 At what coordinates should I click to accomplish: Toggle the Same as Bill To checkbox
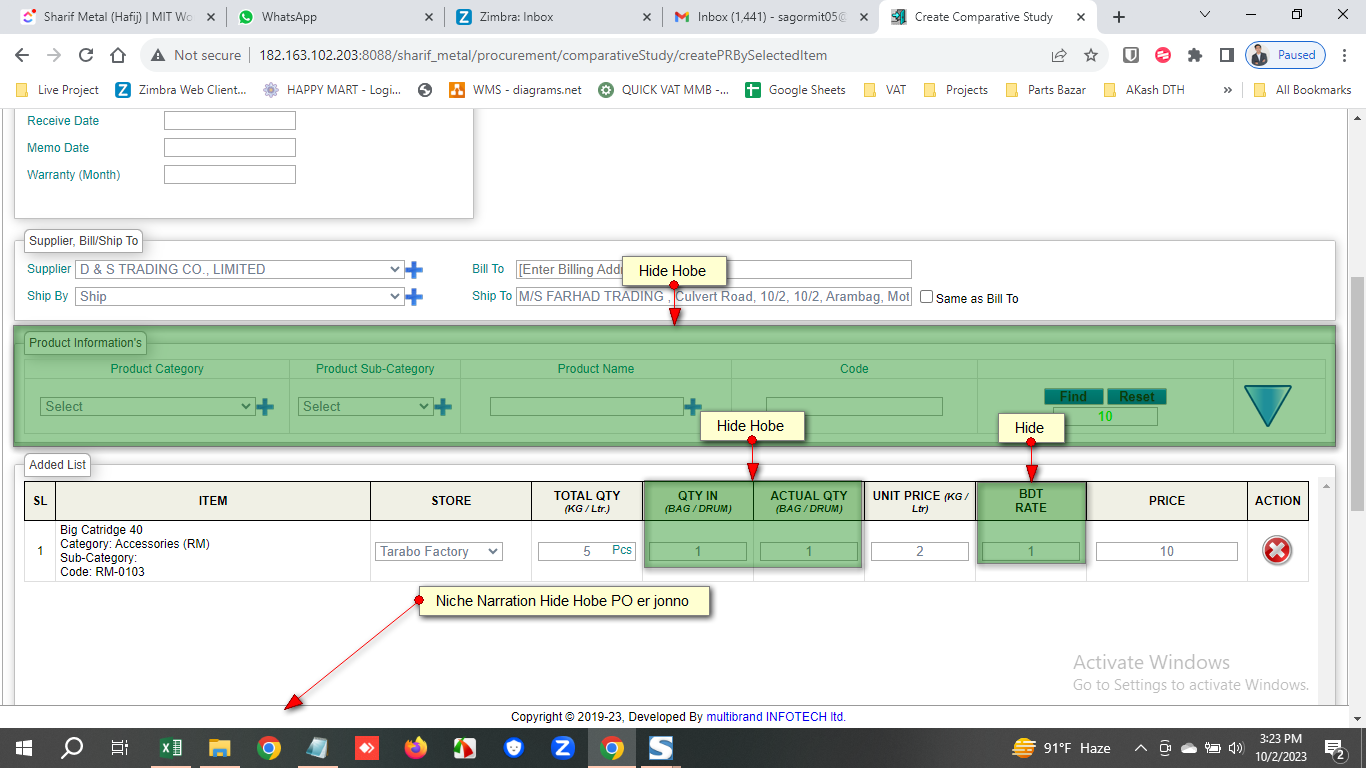point(926,297)
